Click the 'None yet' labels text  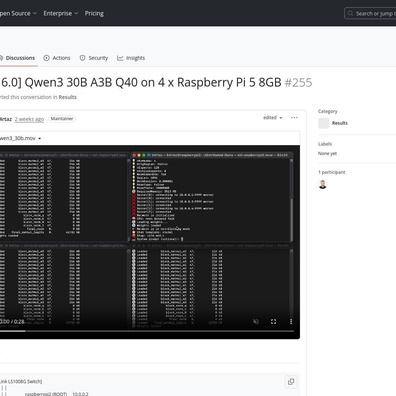[x=327, y=154]
